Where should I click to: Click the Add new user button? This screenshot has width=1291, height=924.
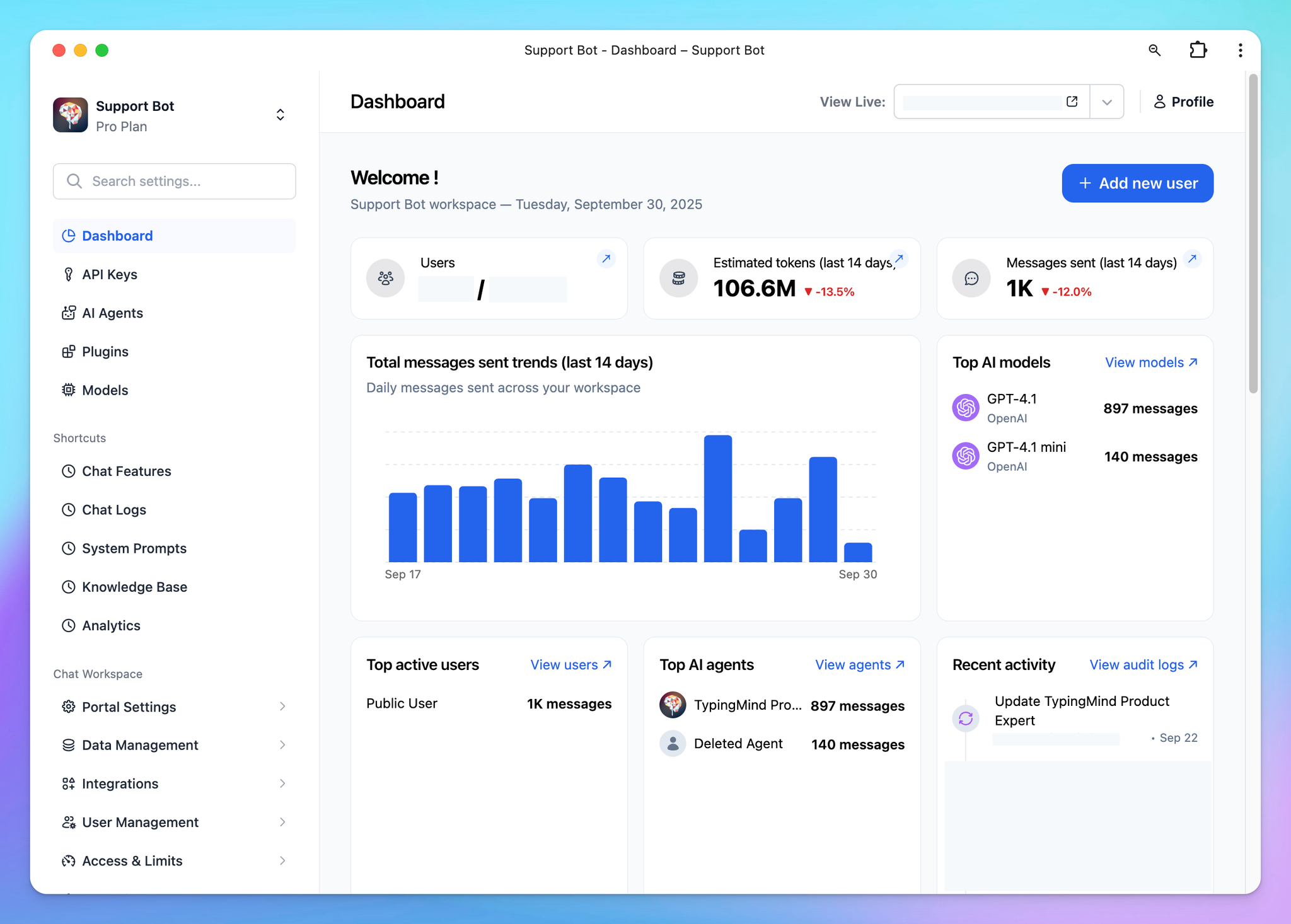click(1137, 183)
